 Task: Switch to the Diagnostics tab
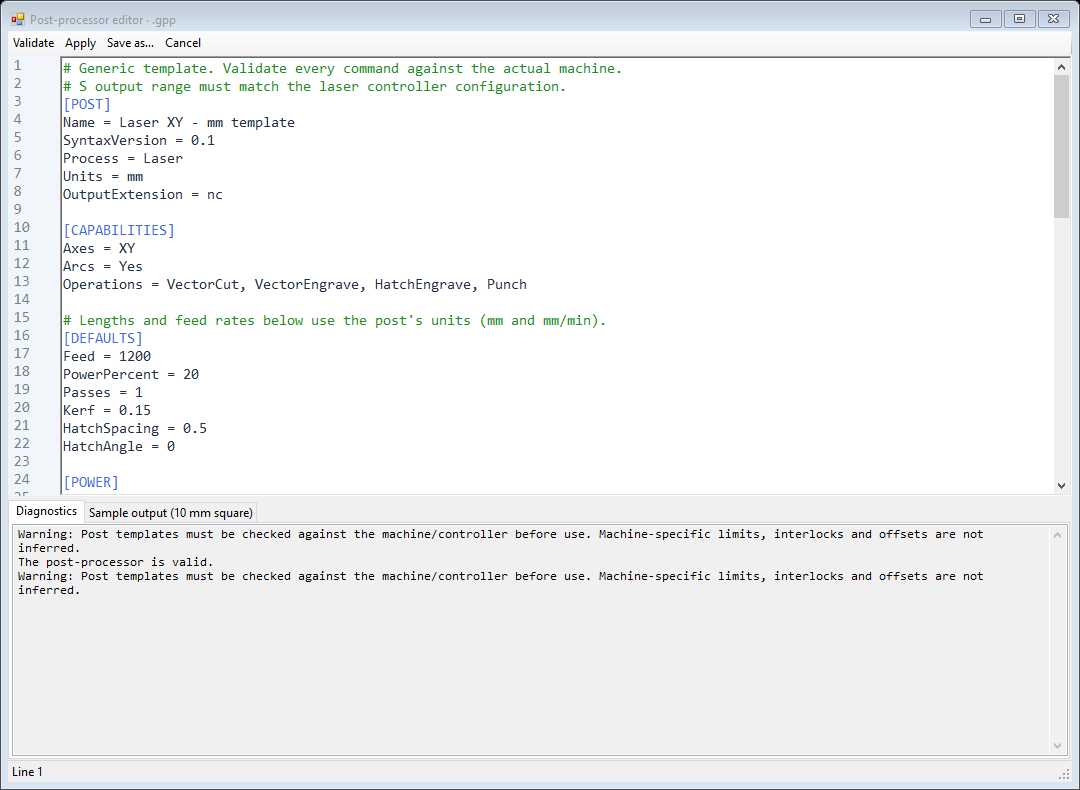click(46, 511)
